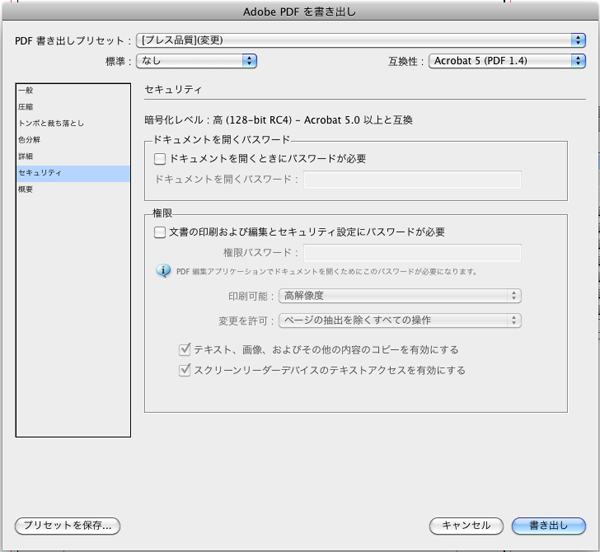The image size is (600, 552).
Task: Open the 変更を許可 dropdown
Action: click(x=400, y=320)
